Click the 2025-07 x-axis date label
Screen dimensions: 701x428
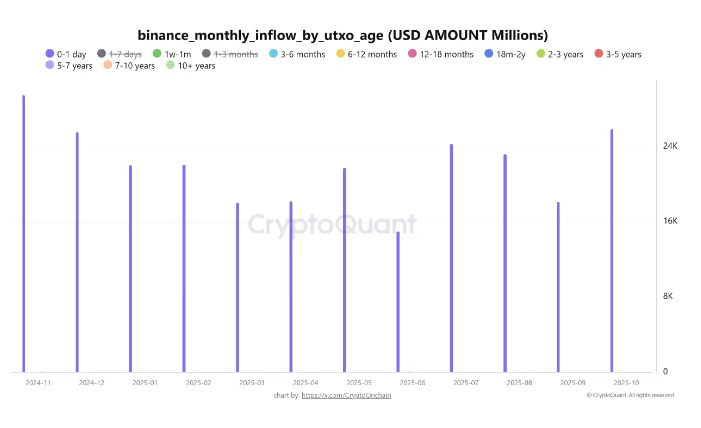click(x=466, y=382)
